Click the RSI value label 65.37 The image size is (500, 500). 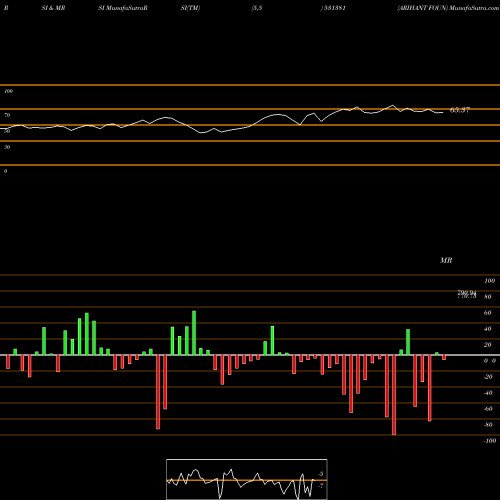tap(460, 110)
